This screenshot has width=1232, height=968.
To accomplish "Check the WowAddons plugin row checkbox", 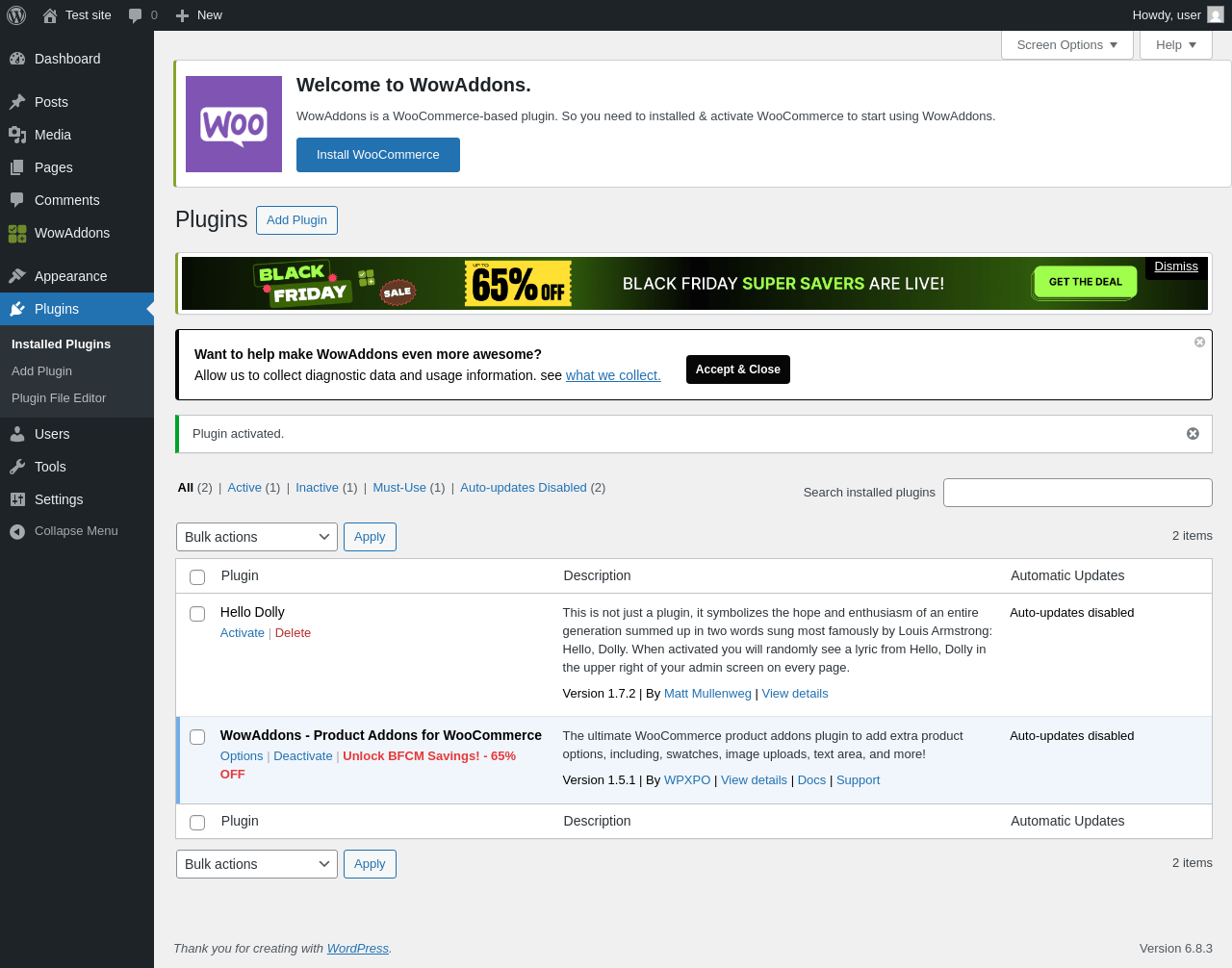I will [x=197, y=737].
